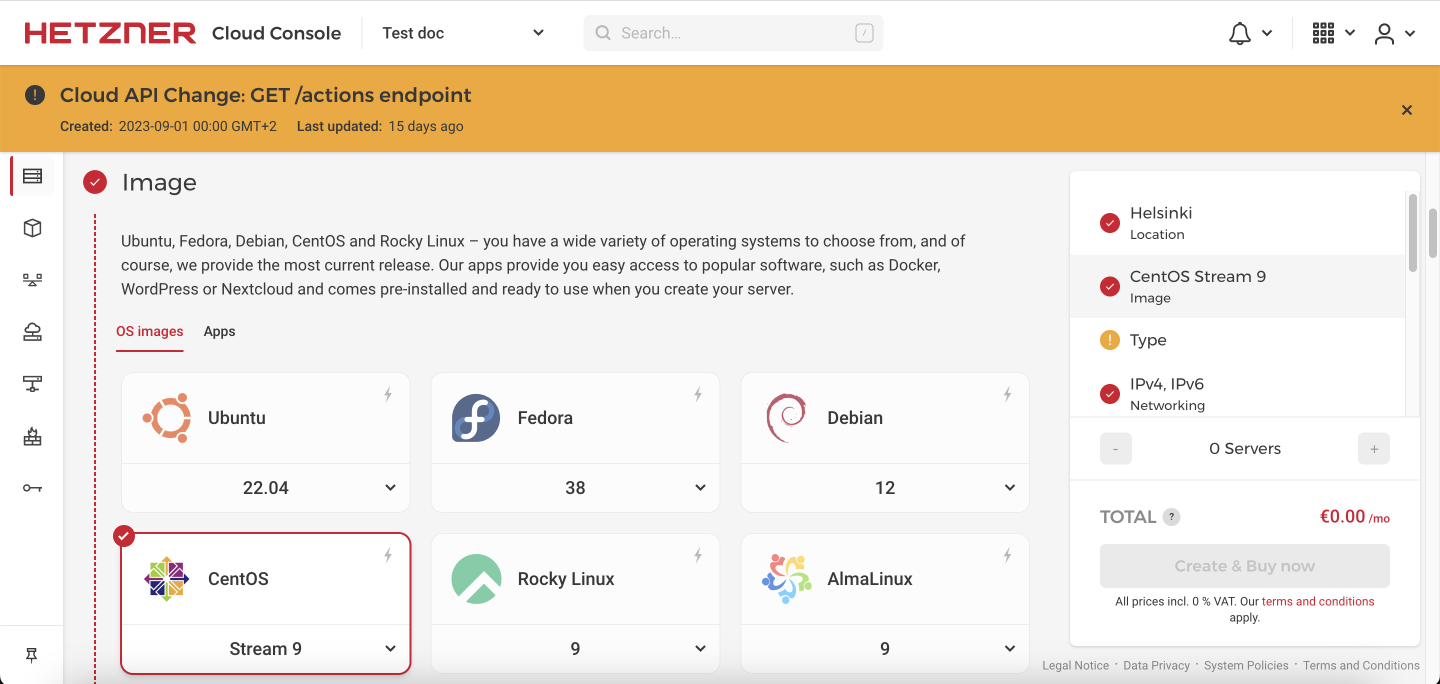Jump to IPv4, IPv6 Networking step
The height and width of the screenshot is (684, 1440).
[1238, 394]
